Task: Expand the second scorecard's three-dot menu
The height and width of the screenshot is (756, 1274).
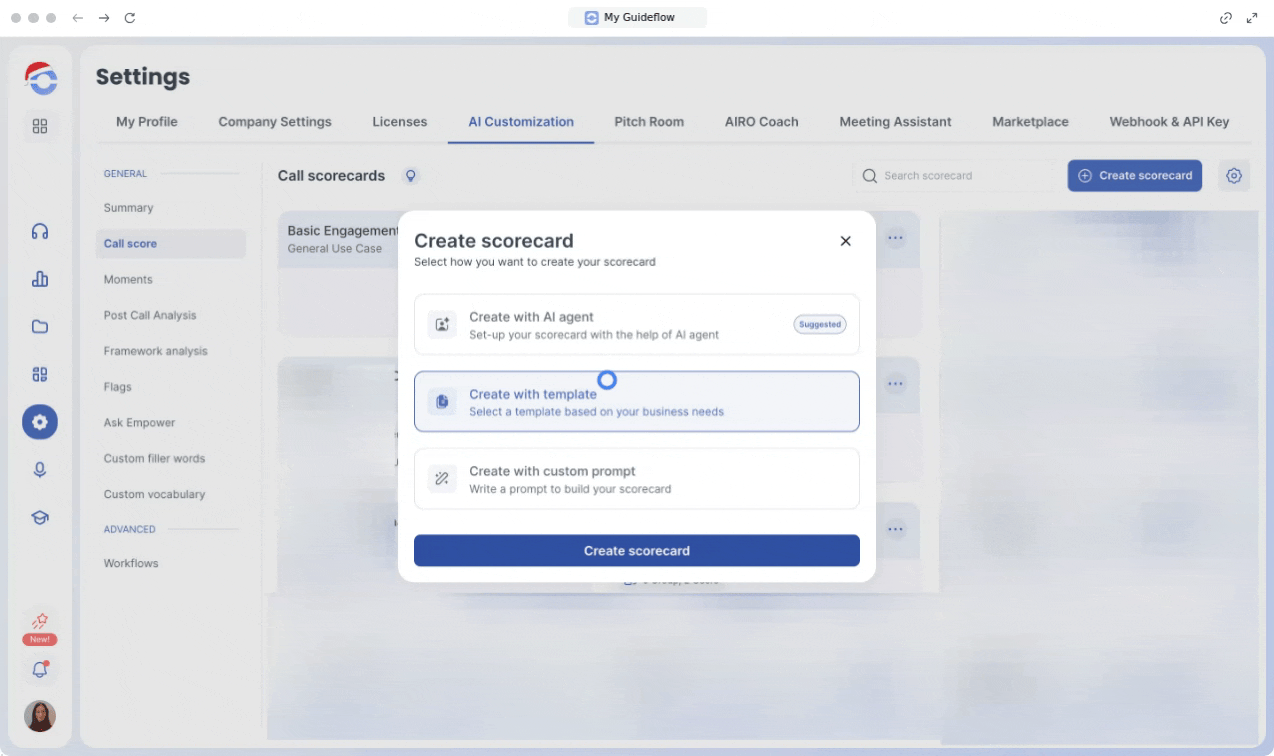Action: [895, 383]
